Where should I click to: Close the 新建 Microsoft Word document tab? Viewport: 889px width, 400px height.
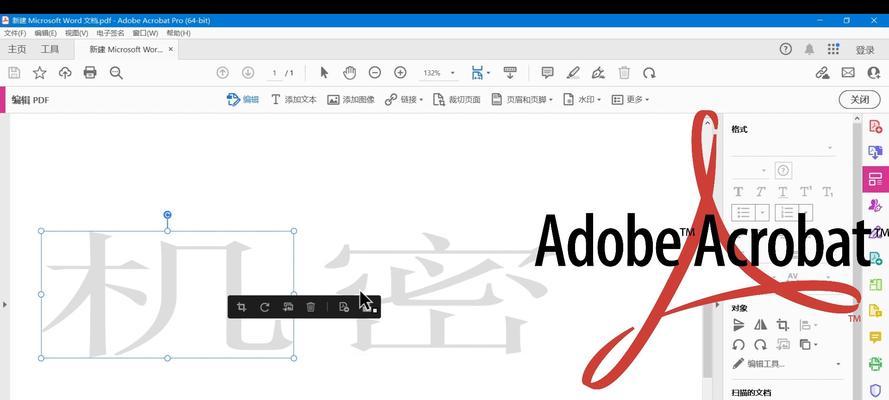(171, 49)
